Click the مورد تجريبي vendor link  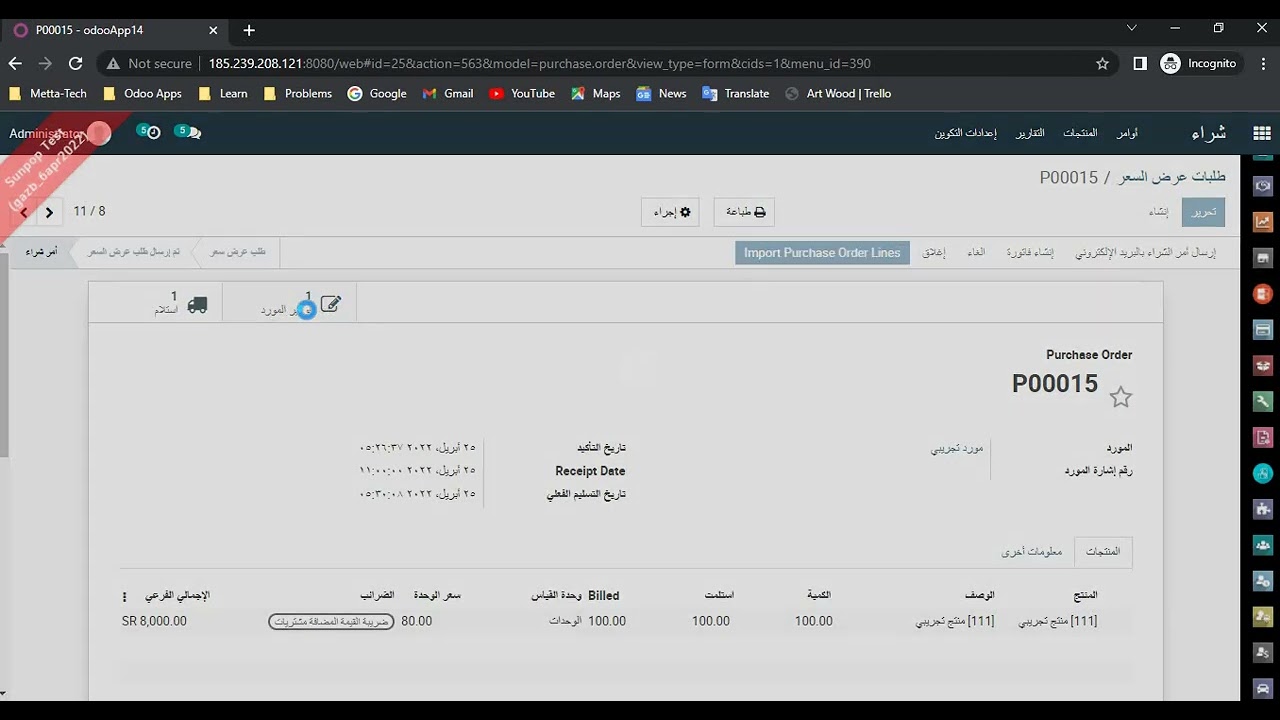pos(957,448)
